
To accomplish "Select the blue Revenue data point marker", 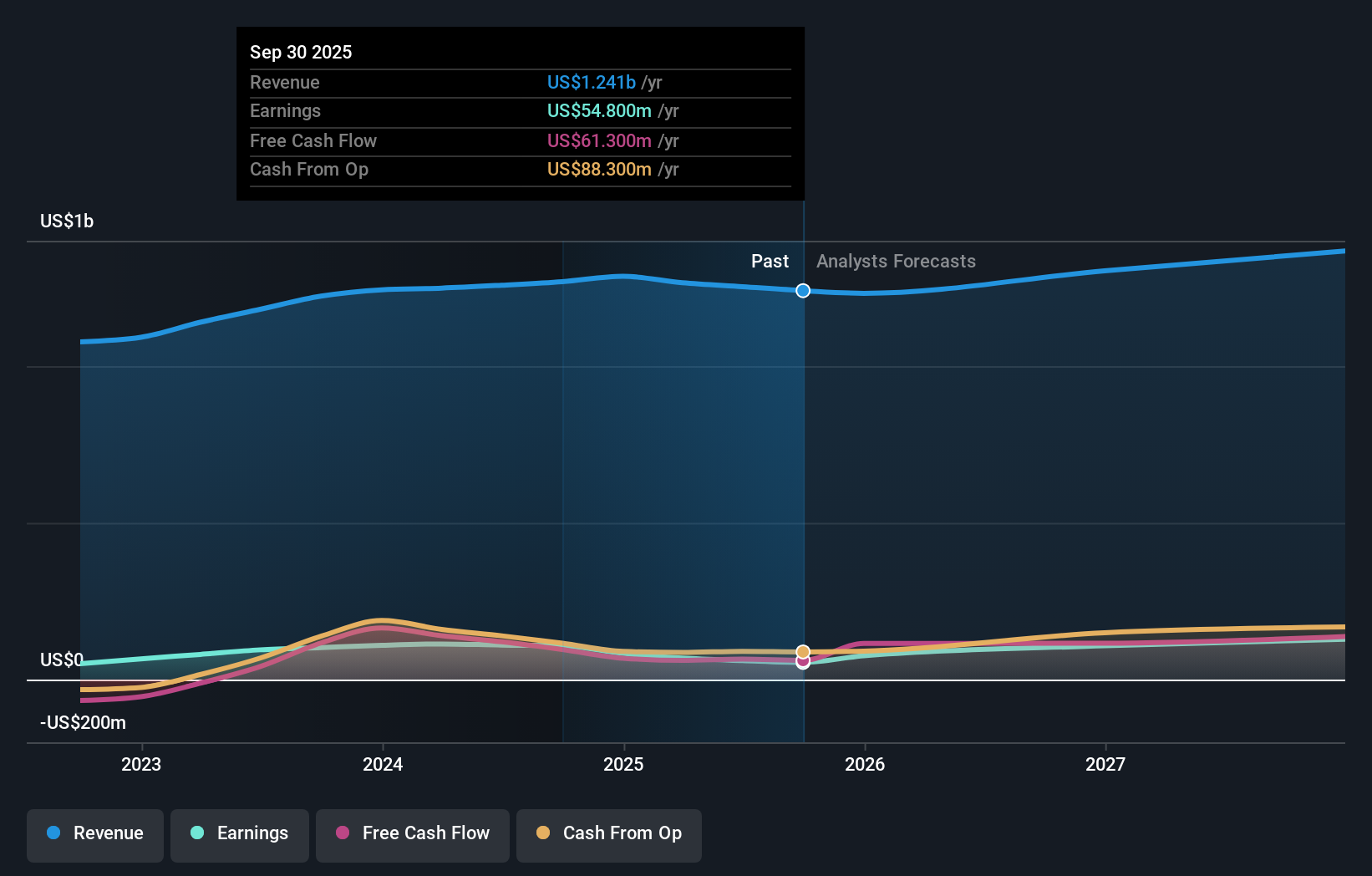I will [802, 291].
